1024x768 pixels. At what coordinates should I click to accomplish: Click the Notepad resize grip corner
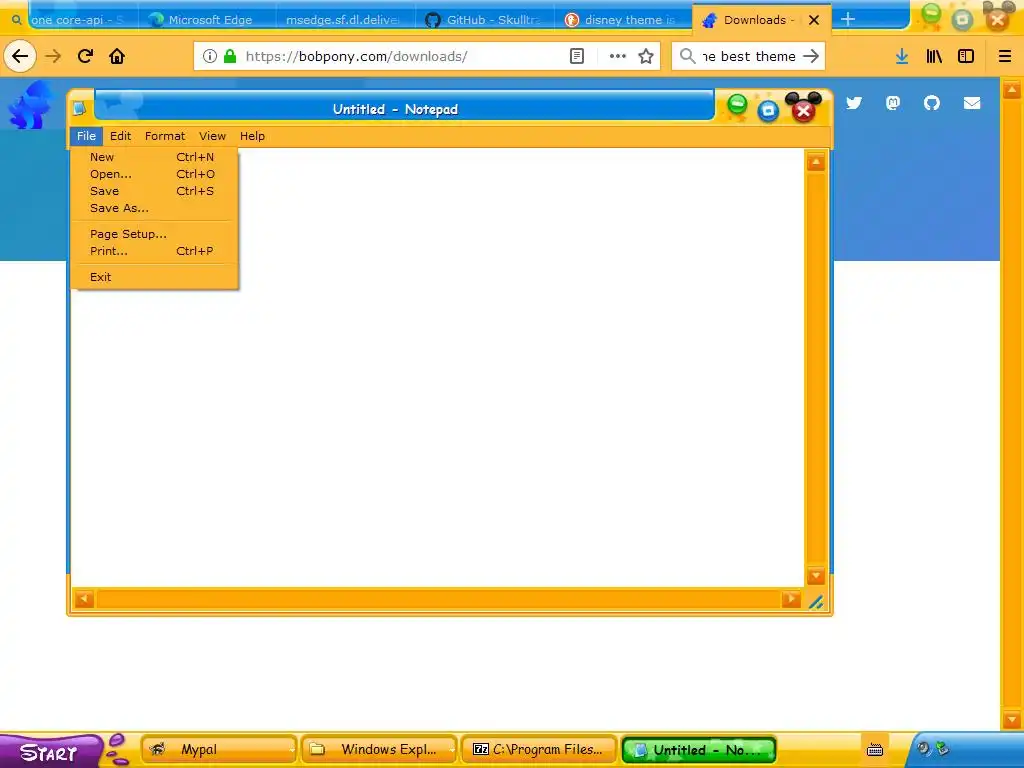pos(816,601)
